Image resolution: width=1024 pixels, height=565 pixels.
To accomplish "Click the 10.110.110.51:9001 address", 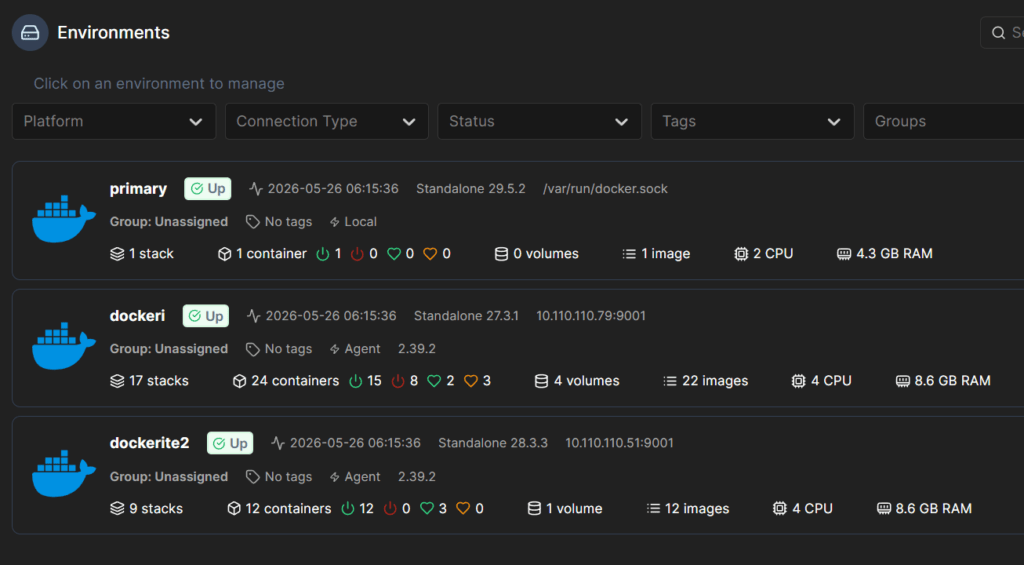I will coord(619,444).
